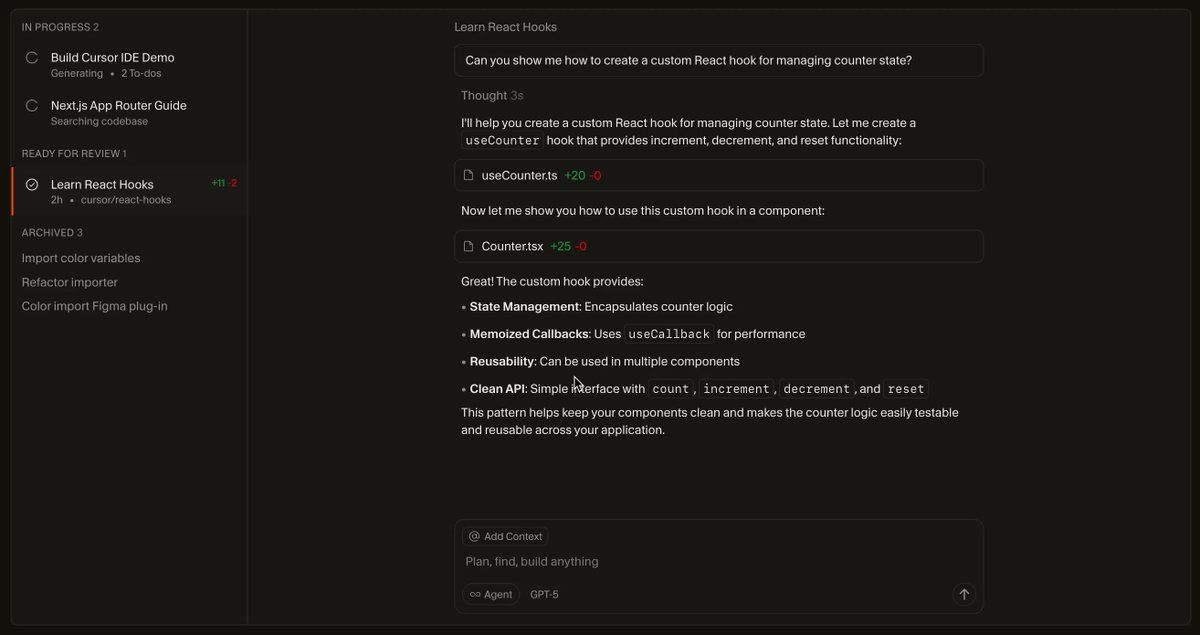Click the Build Cursor IDE Demo spinner icon
Image resolution: width=1200 pixels, height=635 pixels.
[x=32, y=58]
